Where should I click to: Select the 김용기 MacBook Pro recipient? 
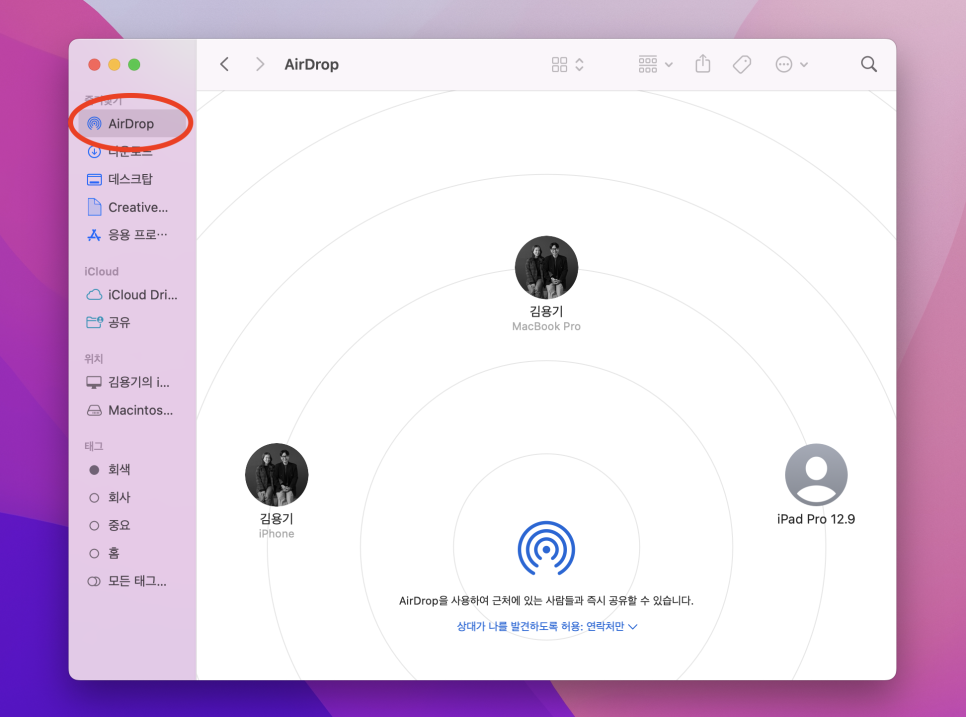(x=546, y=284)
